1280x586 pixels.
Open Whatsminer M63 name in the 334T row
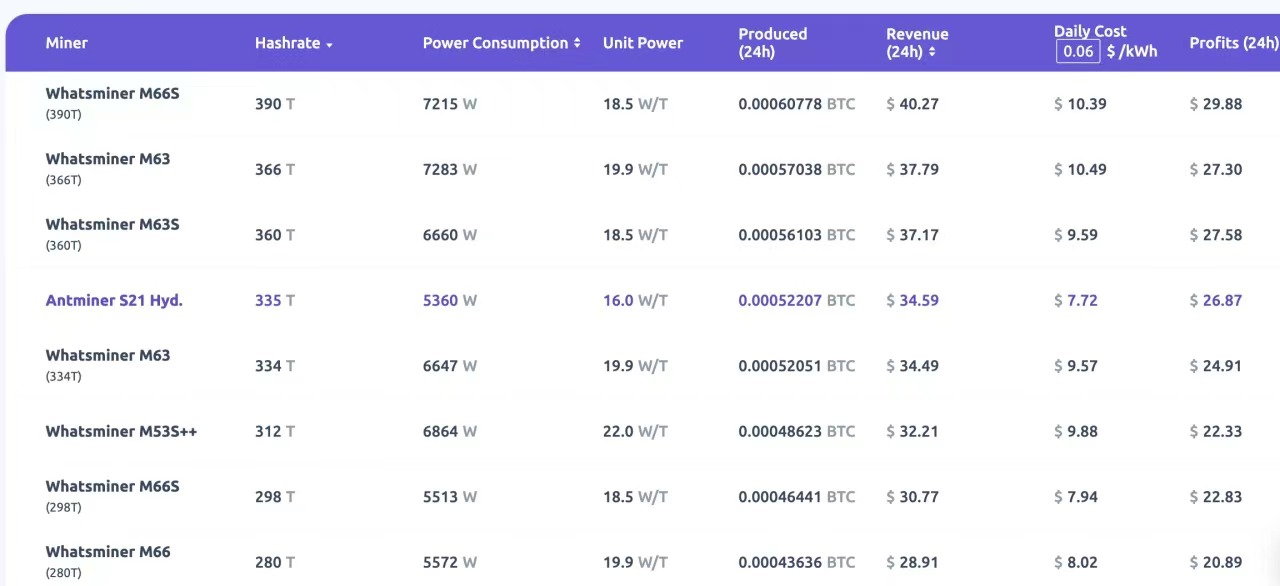click(108, 355)
